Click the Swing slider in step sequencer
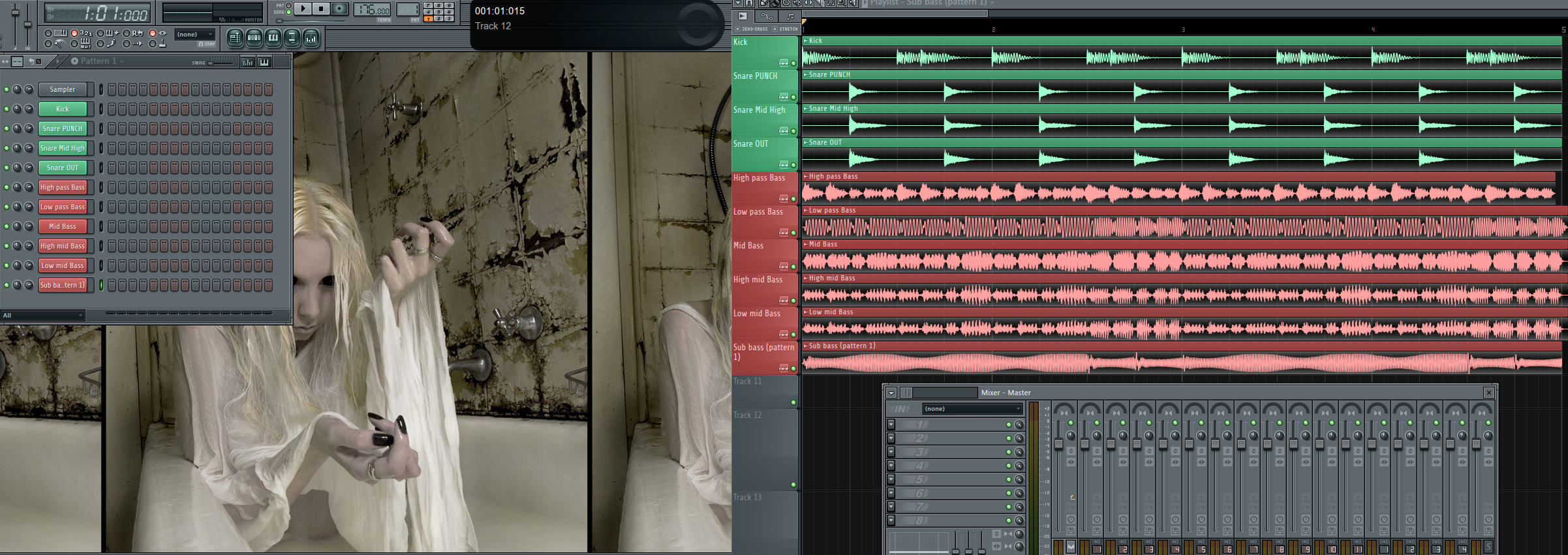Image resolution: width=1568 pixels, height=555 pixels. click(x=220, y=63)
